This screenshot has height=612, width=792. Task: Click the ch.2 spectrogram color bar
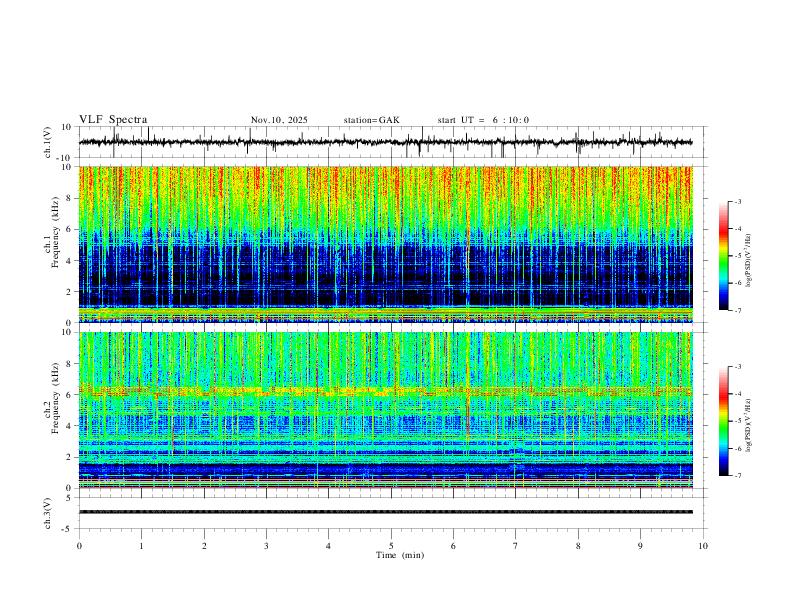point(723,421)
